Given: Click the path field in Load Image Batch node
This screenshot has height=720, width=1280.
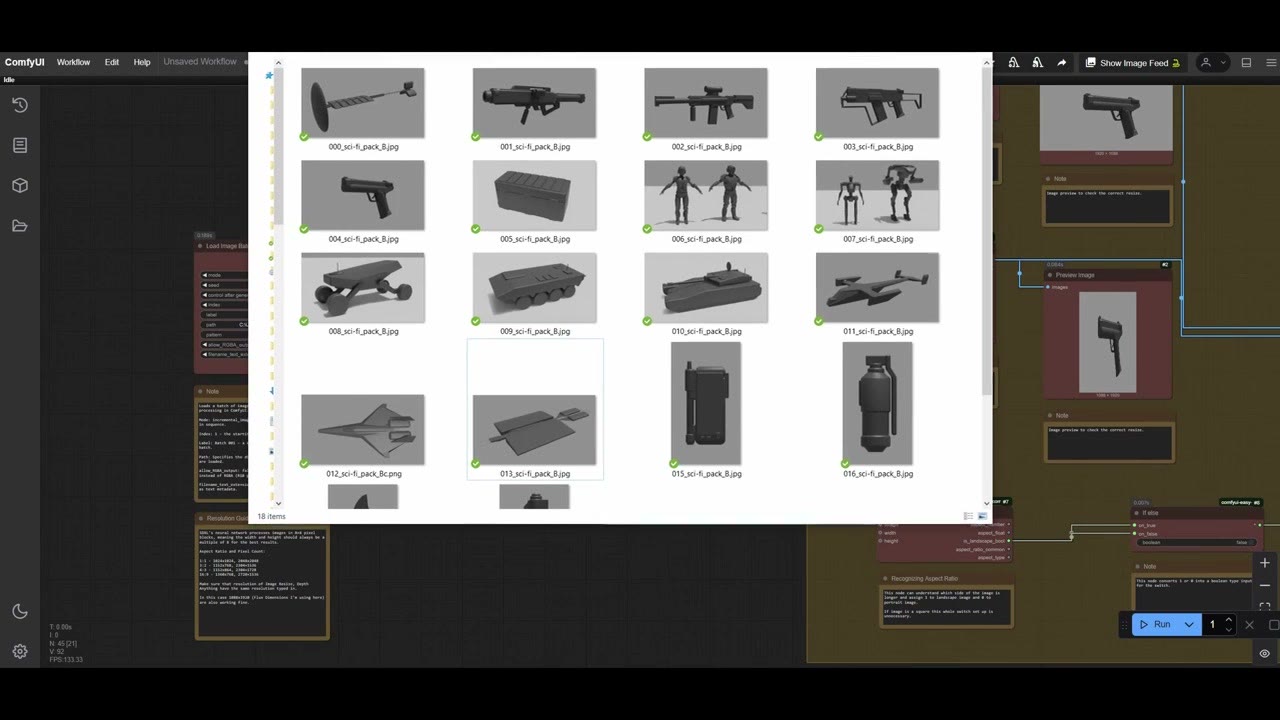Looking at the screenshot, I should pos(224,324).
